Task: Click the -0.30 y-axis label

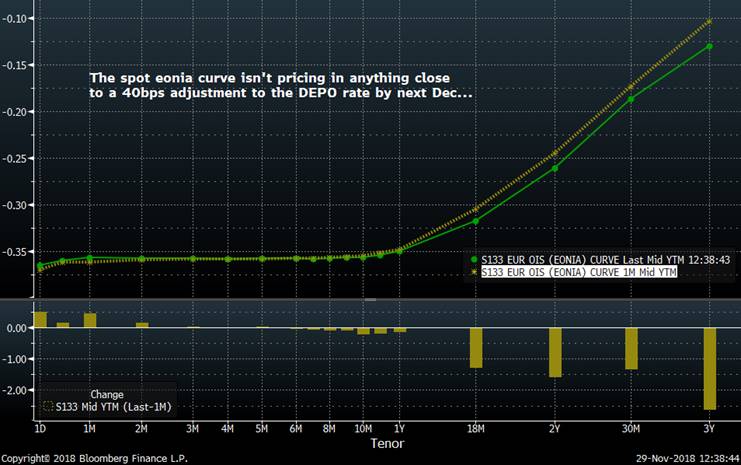Action: coord(13,205)
